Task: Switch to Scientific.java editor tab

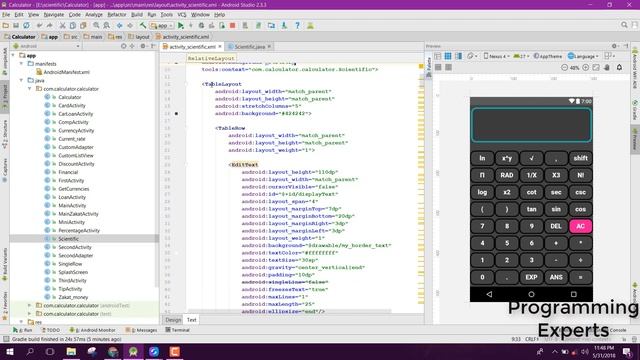Action: tap(249, 47)
